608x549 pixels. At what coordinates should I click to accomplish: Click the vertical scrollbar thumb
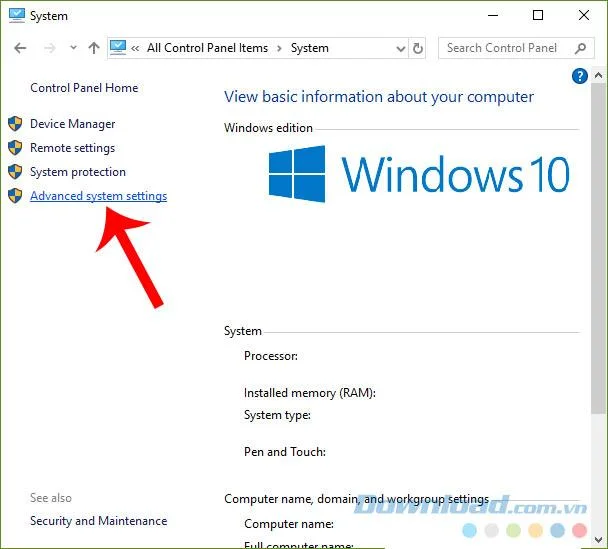[x=598, y=249]
